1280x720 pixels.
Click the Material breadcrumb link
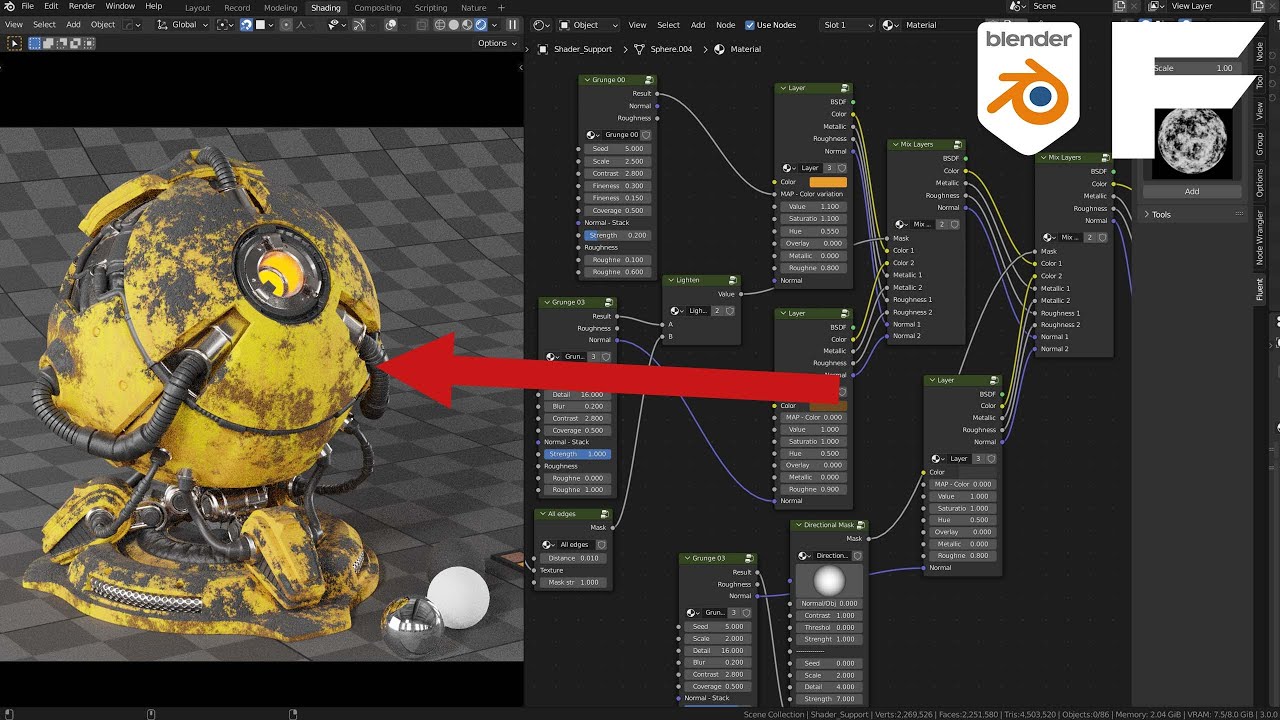[745, 49]
